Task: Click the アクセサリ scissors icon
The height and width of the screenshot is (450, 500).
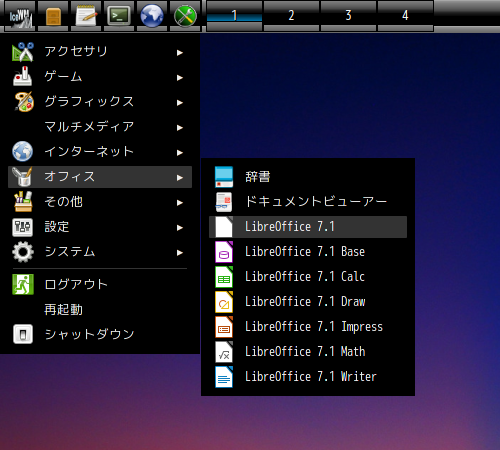Action: pyautogui.click(x=23, y=52)
